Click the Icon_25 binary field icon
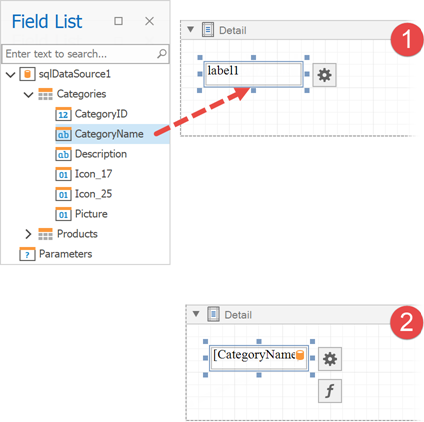The width and height of the screenshot is (424, 422). pyautogui.click(x=63, y=194)
